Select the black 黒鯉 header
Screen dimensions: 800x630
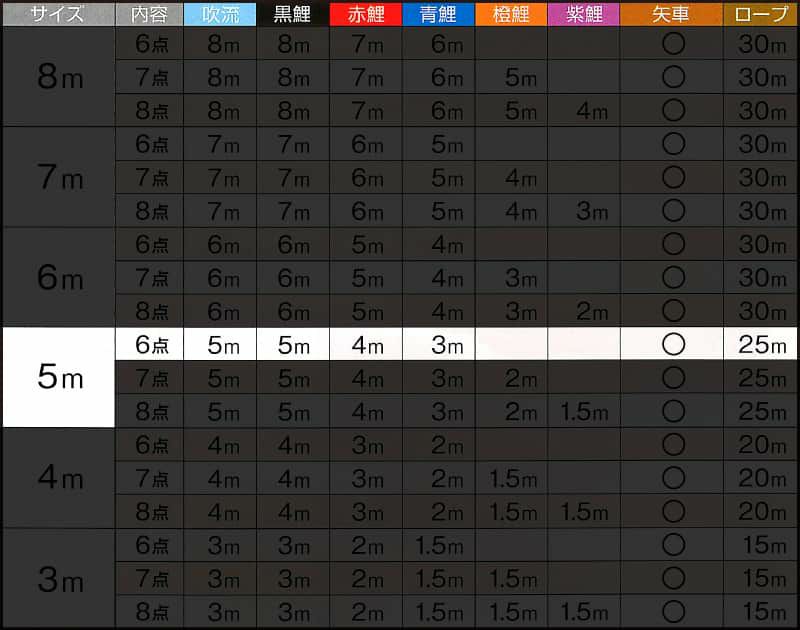tap(294, 14)
